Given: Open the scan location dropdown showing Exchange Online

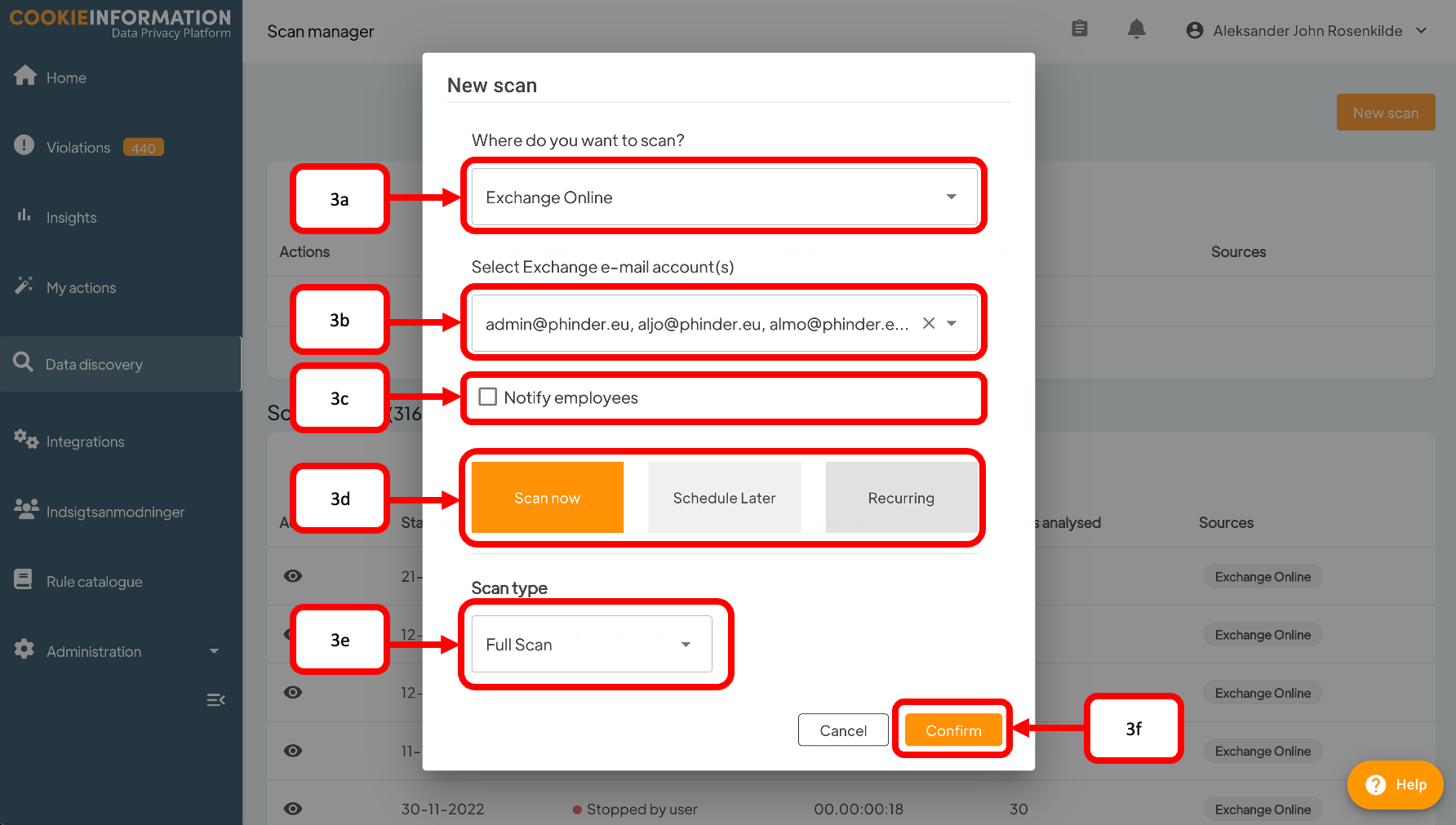Looking at the screenshot, I should click(x=724, y=197).
